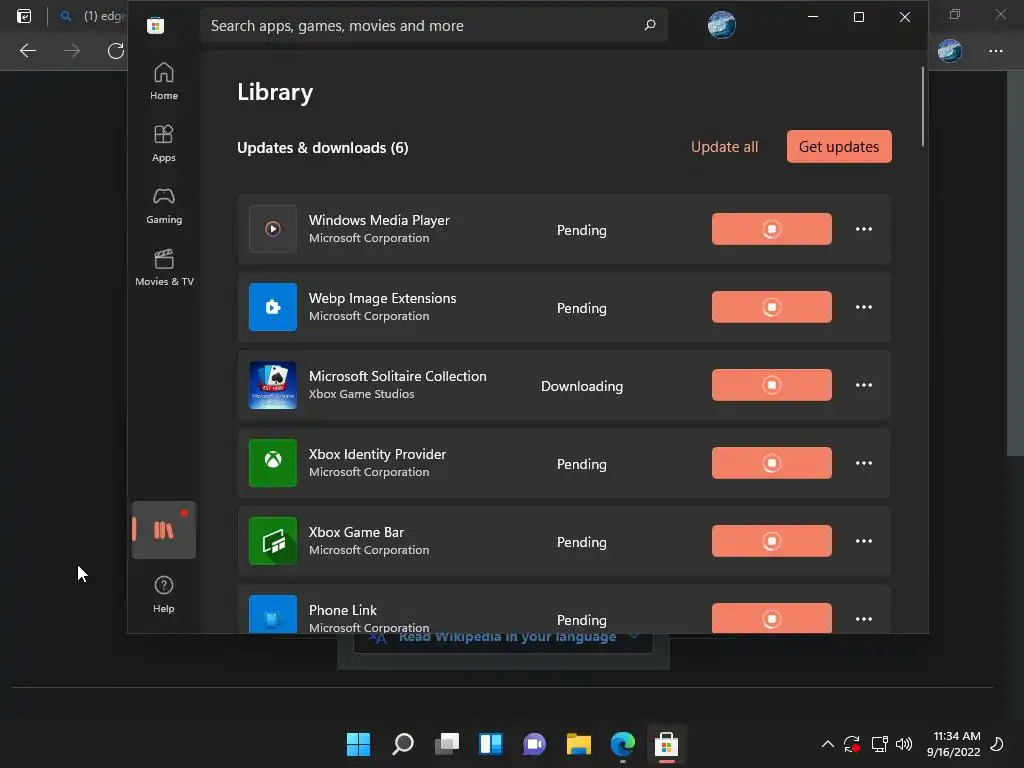Click the search magnifier icon in Store

650,25
